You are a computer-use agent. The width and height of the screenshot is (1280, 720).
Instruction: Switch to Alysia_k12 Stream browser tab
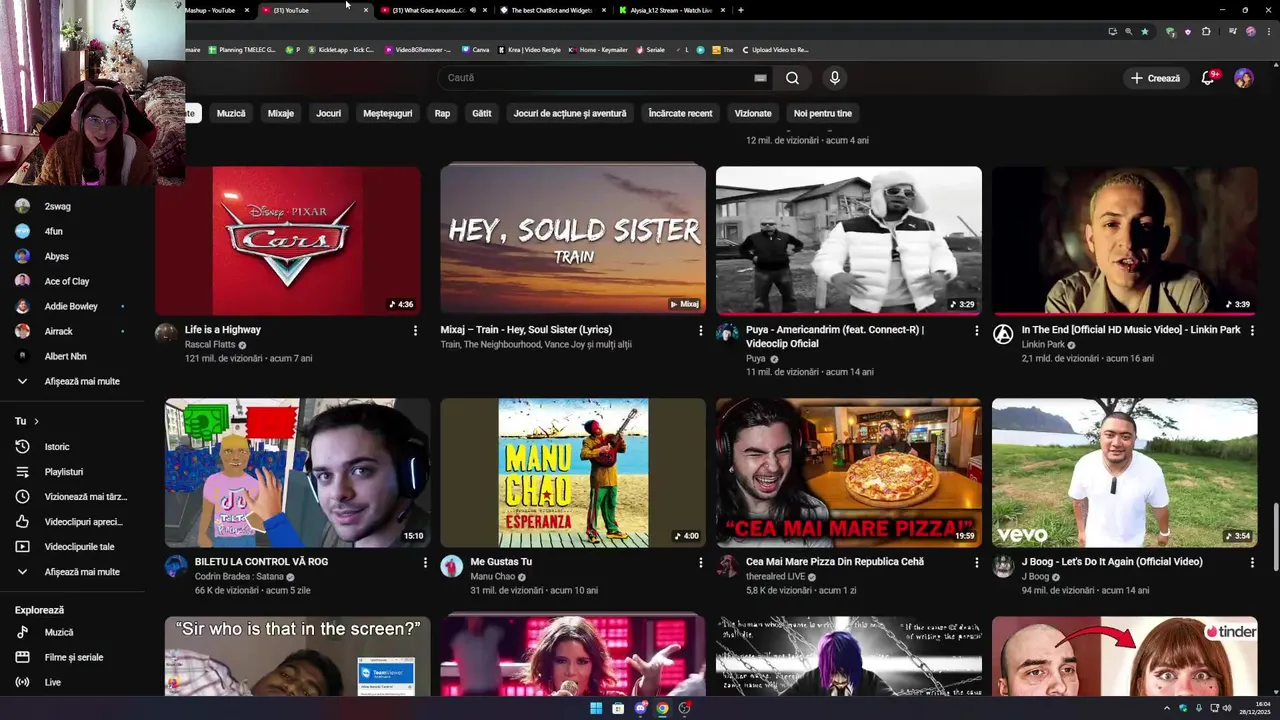tap(671, 10)
